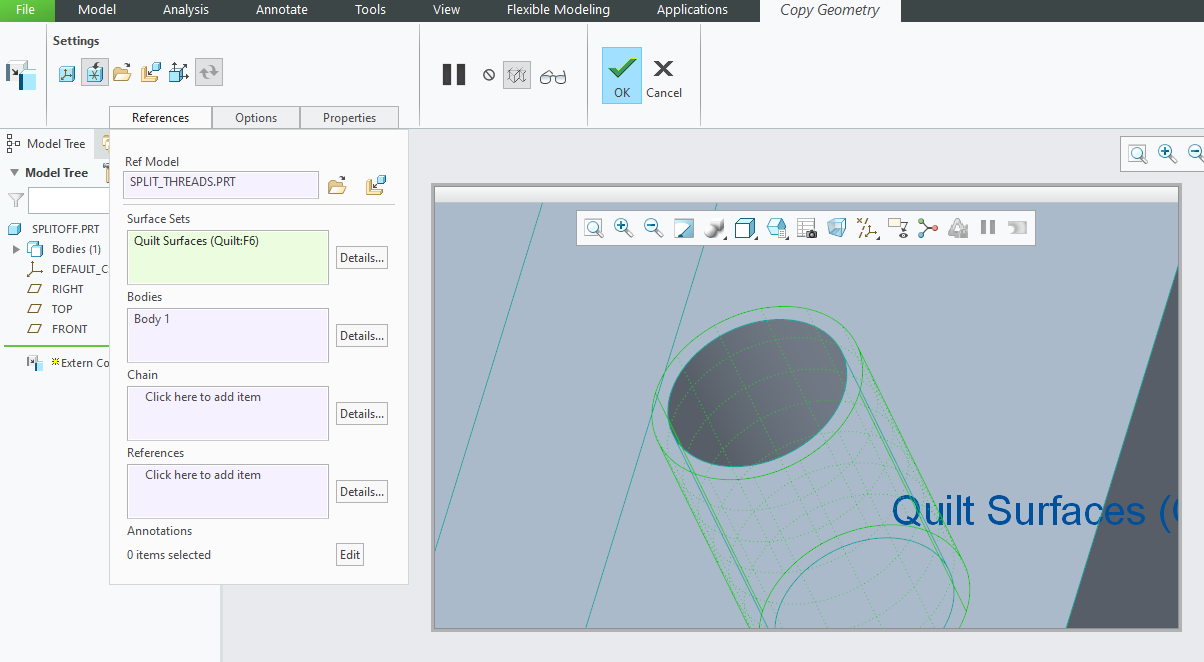This screenshot has width=1204, height=662.
Task: Click the open file icon next to Ref Model
Action: 337,184
